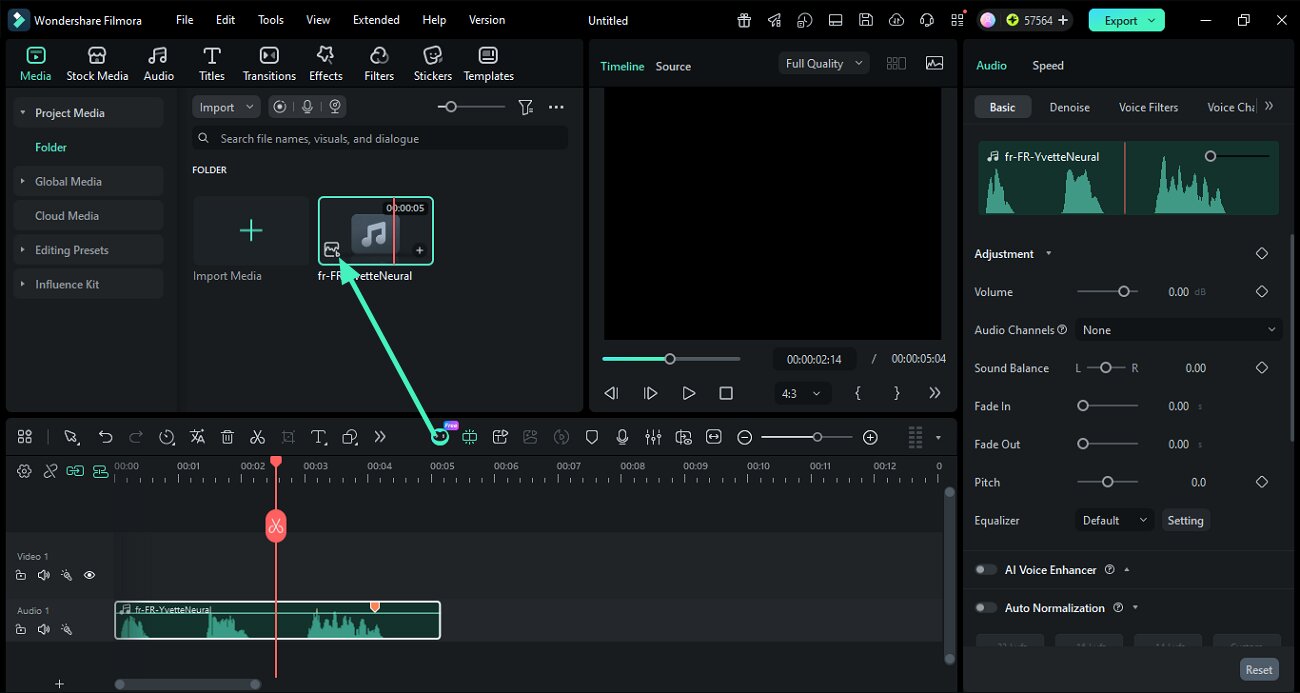Open the File menu
Viewport: 1300px width, 693px height.
click(x=184, y=20)
